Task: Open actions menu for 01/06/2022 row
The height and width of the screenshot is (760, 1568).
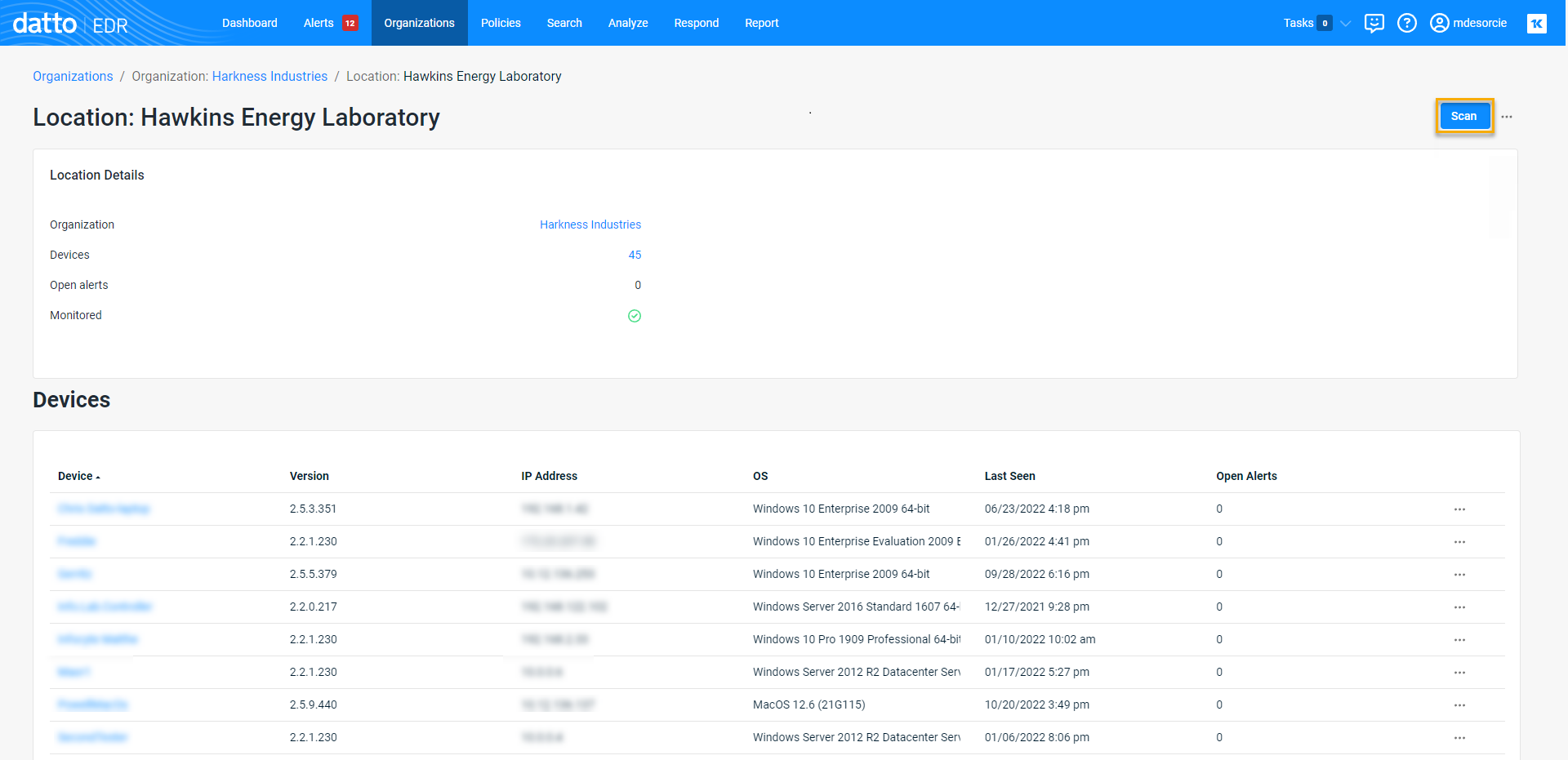Action: [1460, 738]
